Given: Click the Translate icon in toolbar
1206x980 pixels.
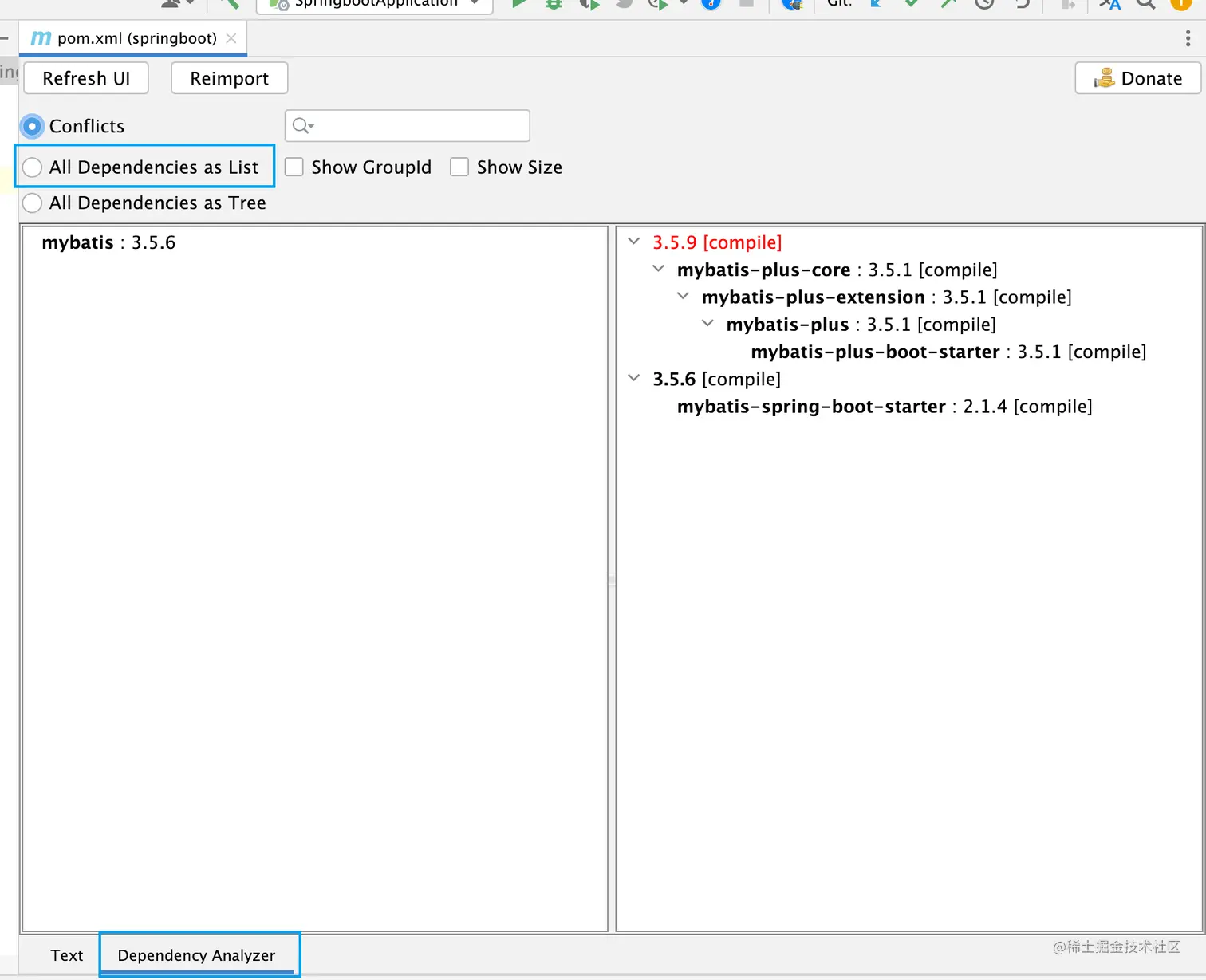Looking at the screenshot, I should 1109,2.
